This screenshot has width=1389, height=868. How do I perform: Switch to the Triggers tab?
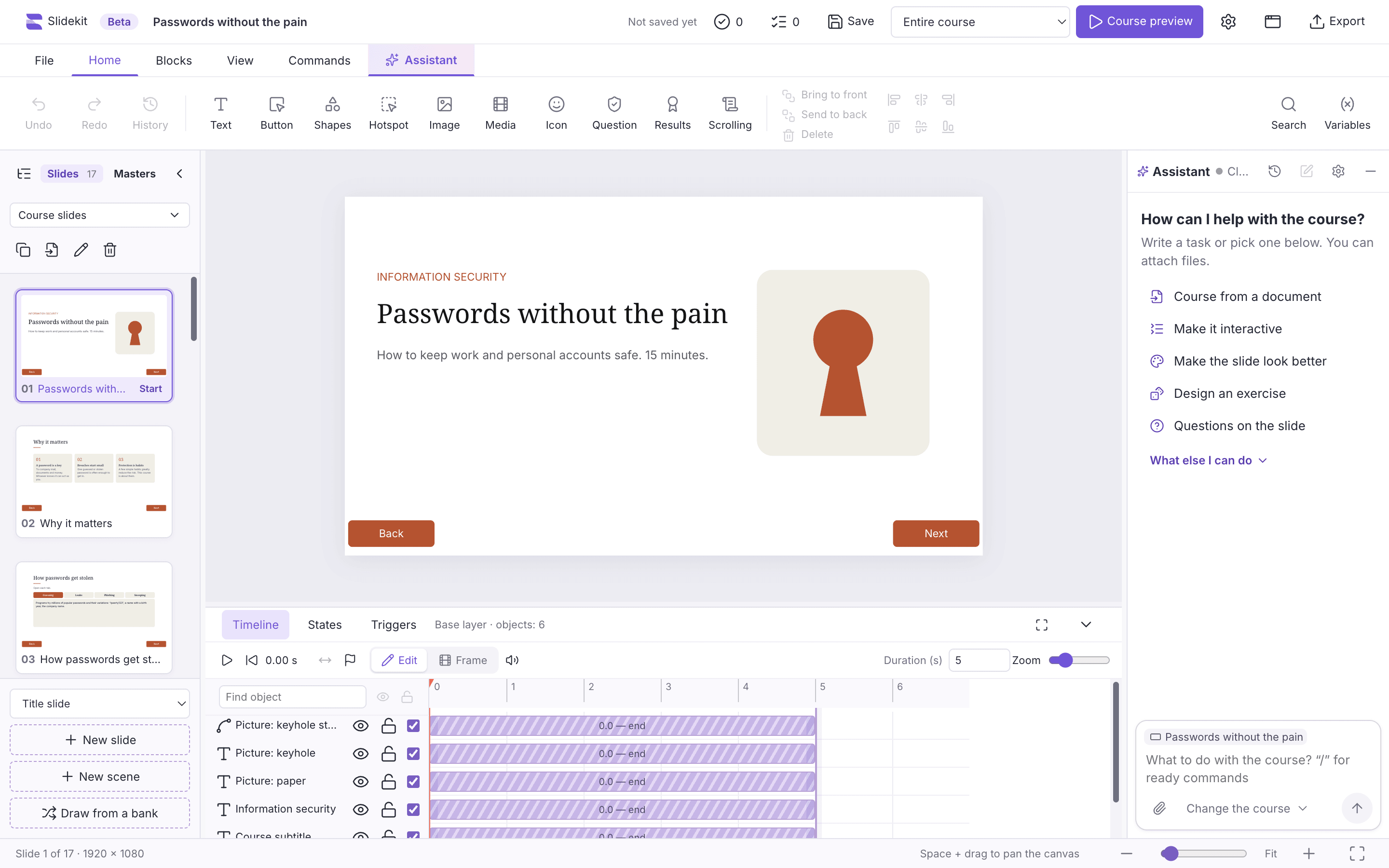(x=393, y=624)
